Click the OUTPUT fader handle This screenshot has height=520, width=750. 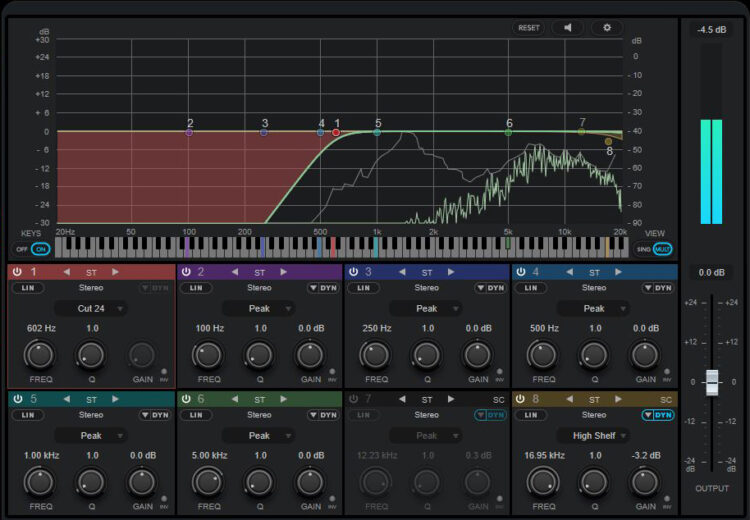(x=712, y=382)
